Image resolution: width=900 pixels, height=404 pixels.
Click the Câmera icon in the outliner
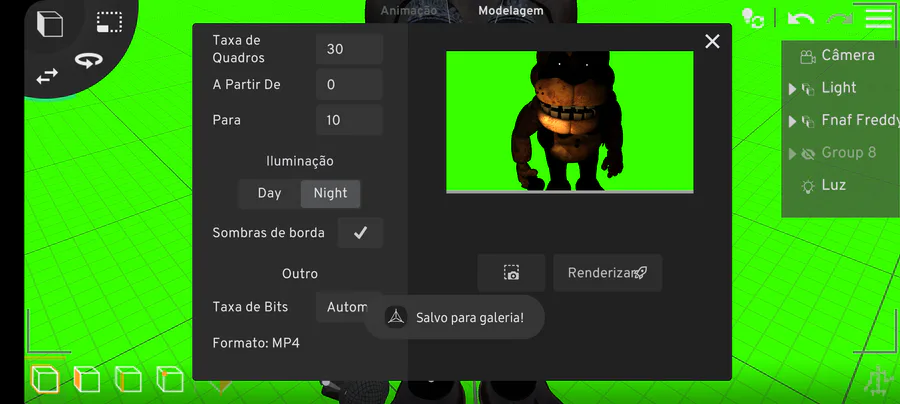pyautogui.click(x=808, y=56)
